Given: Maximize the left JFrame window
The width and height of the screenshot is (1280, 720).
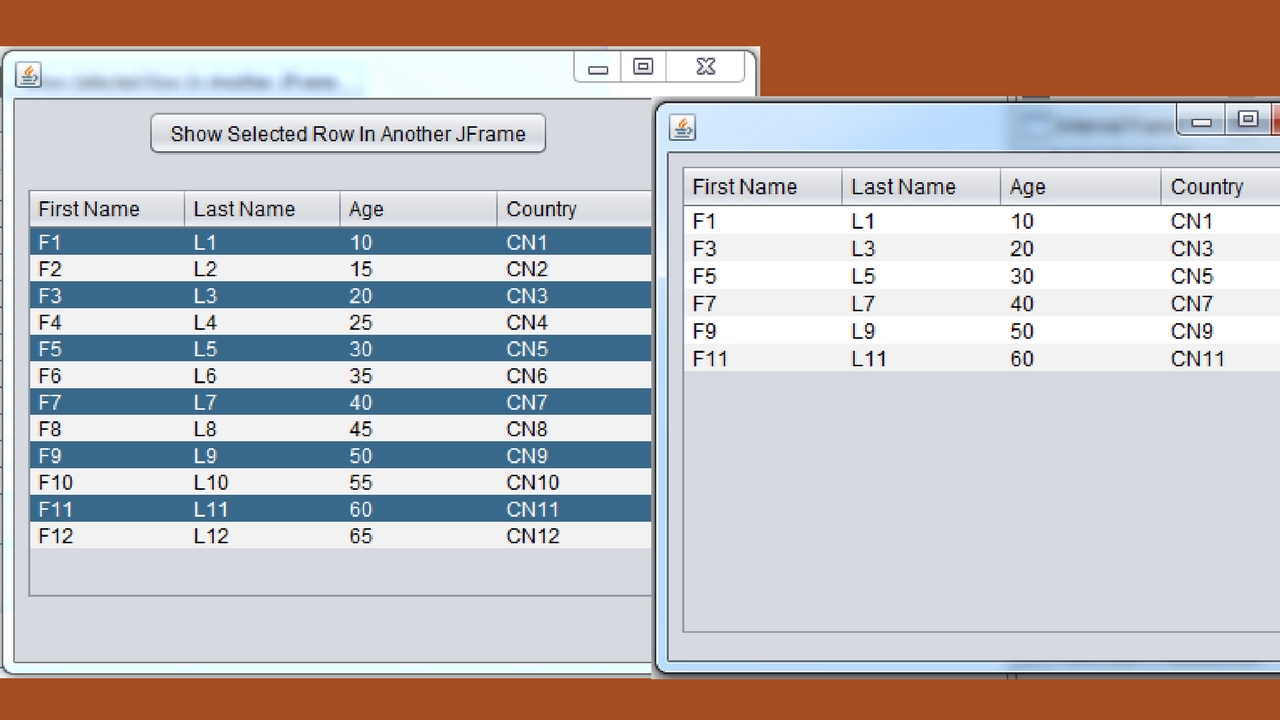Looking at the screenshot, I should click(x=643, y=67).
